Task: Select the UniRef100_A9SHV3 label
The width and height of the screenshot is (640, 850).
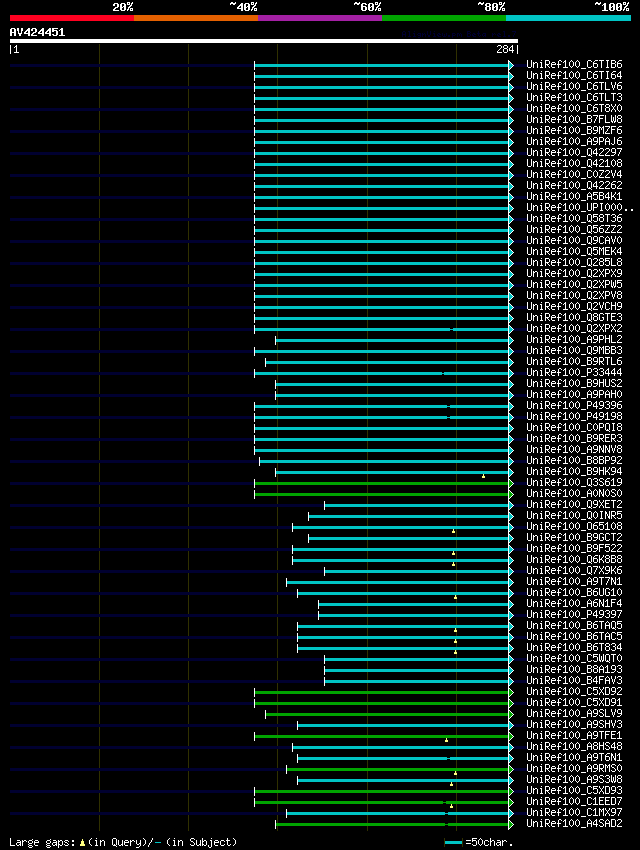Action: [x=574, y=724]
